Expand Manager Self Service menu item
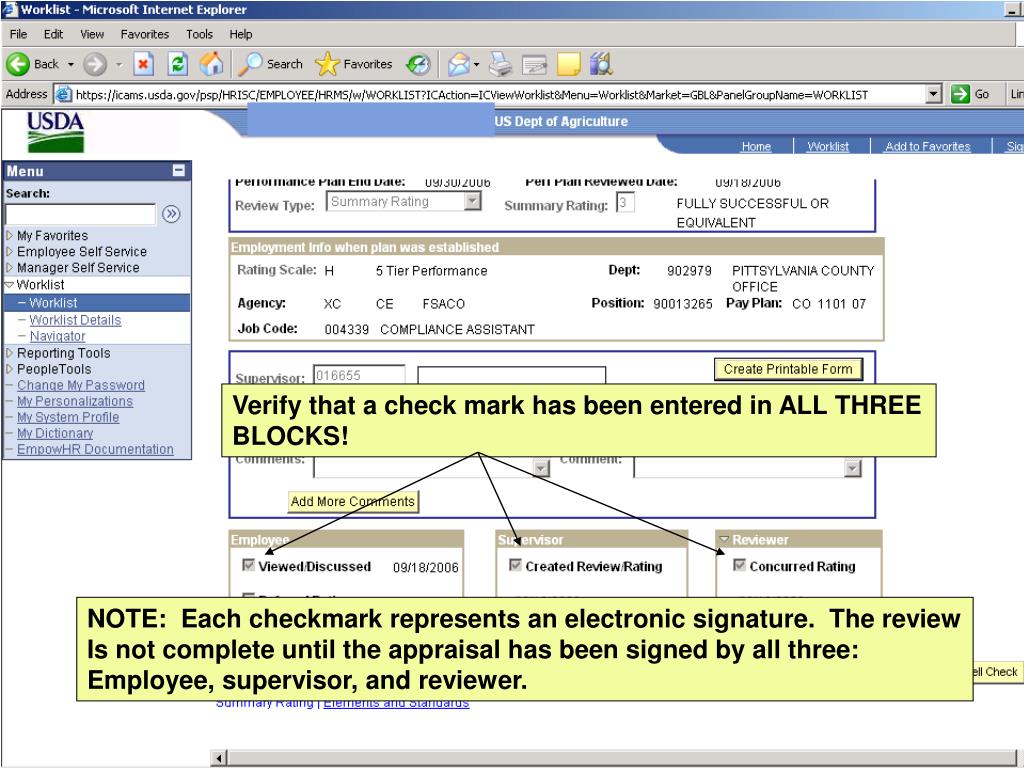The width and height of the screenshot is (1024, 768). tap(9, 267)
